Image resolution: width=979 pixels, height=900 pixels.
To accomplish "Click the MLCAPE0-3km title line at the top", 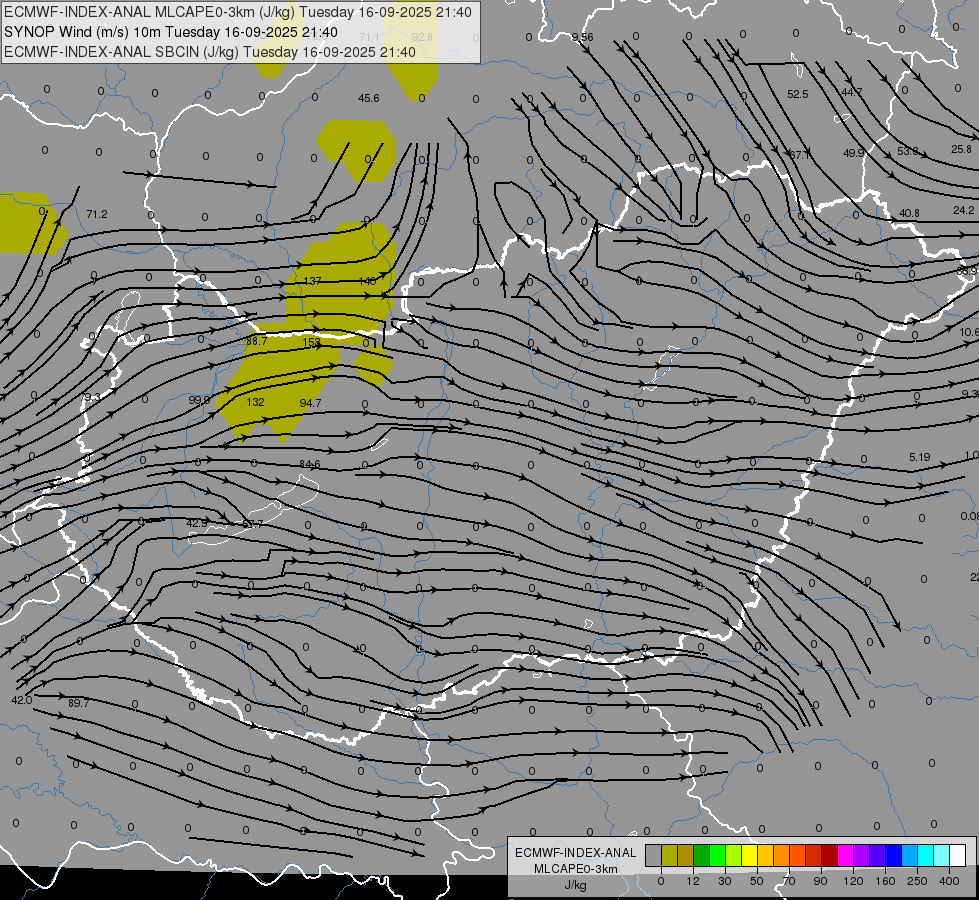I will coord(238,12).
